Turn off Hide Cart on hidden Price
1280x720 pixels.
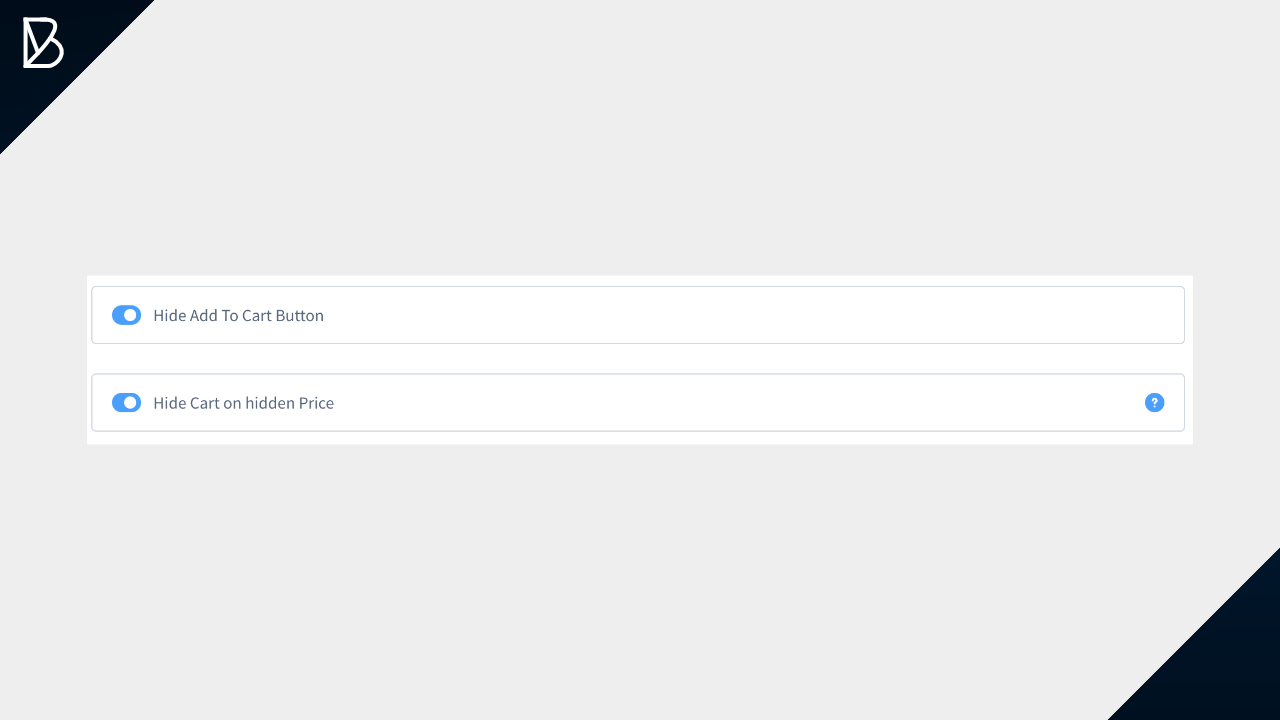click(126, 403)
